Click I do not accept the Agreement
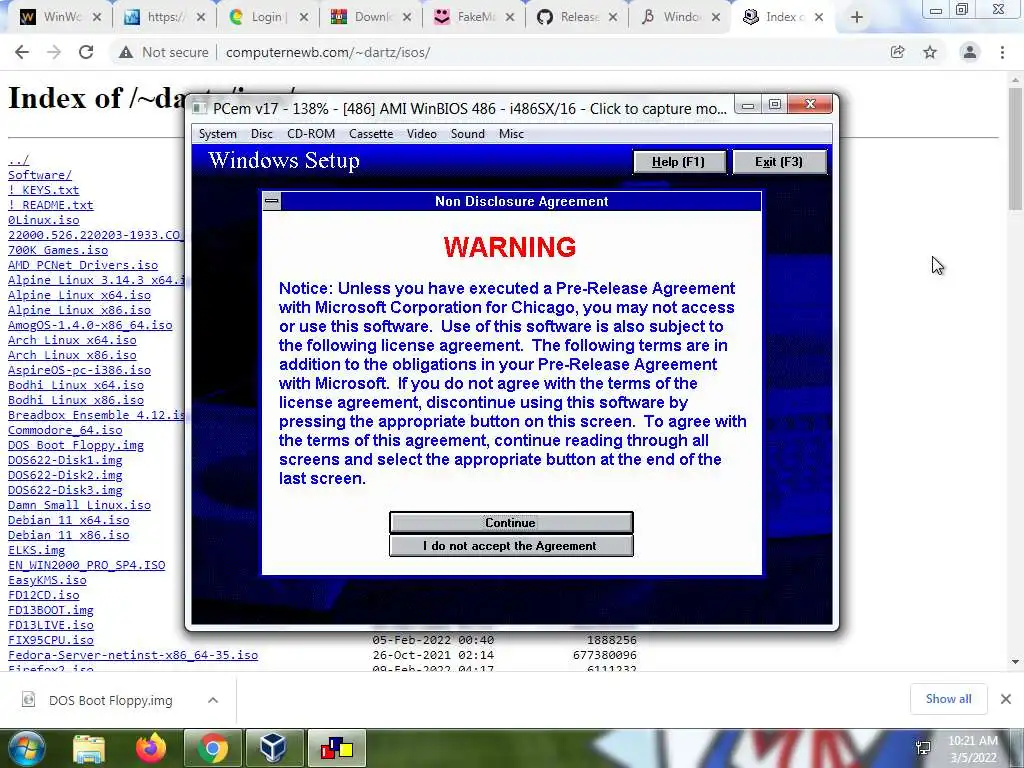The image size is (1024, 768). pos(511,546)
